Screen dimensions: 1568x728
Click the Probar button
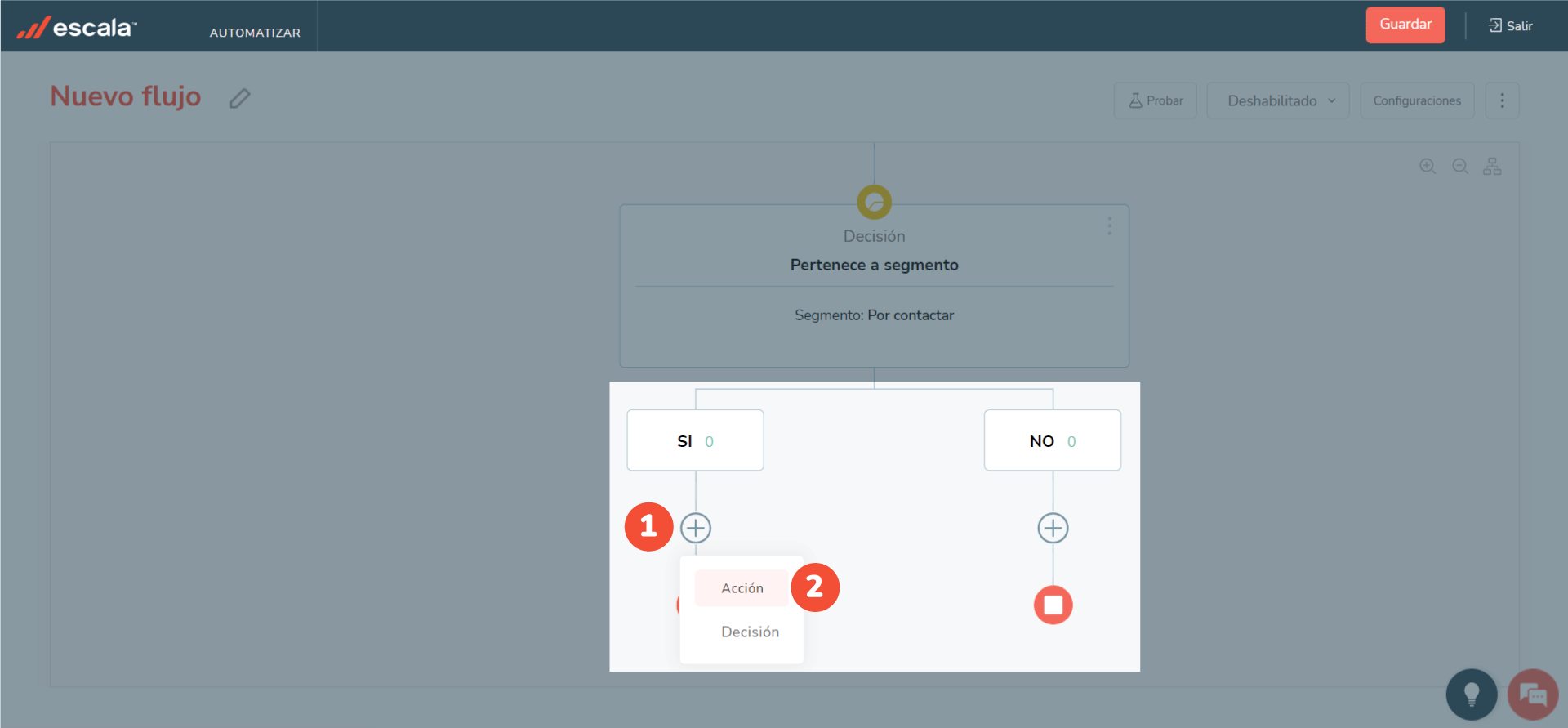[1156, 100]
